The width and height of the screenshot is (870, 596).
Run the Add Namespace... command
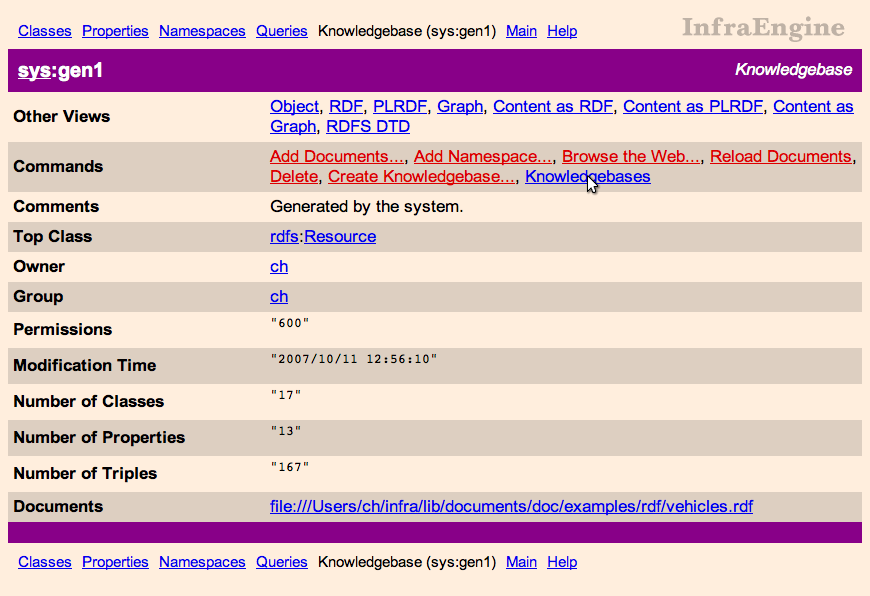(x=483, y=156)
